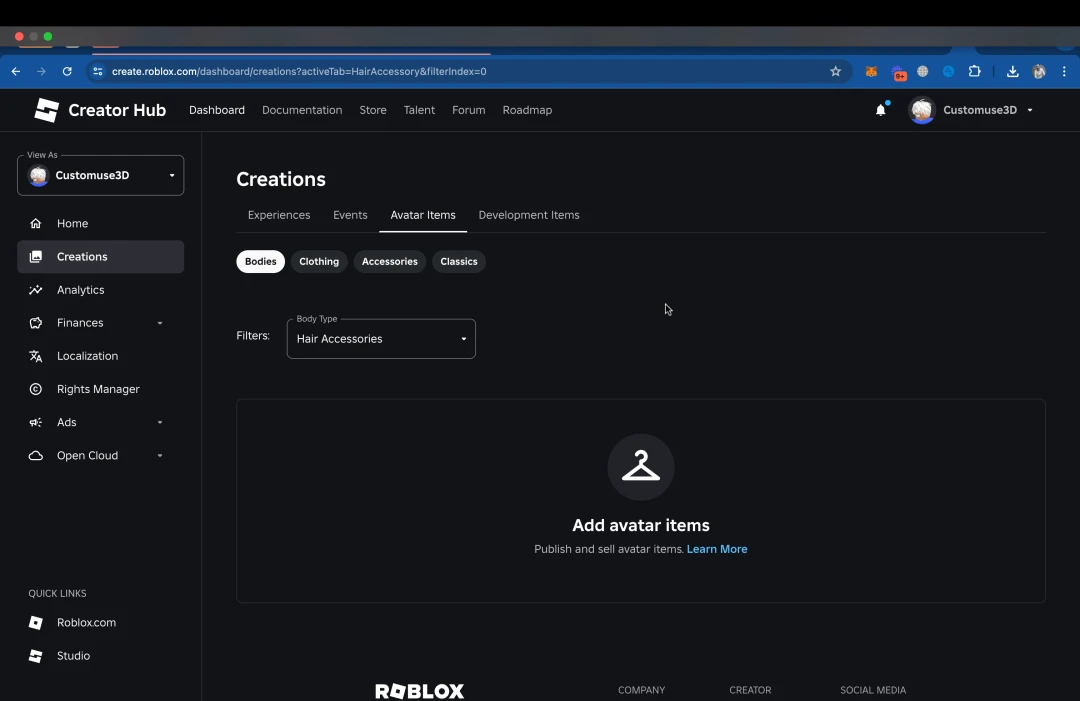The width and height of the screenshot is (1080, 701).
Task: Click the Creations icon in sidebar
Action: pos(36,257)
